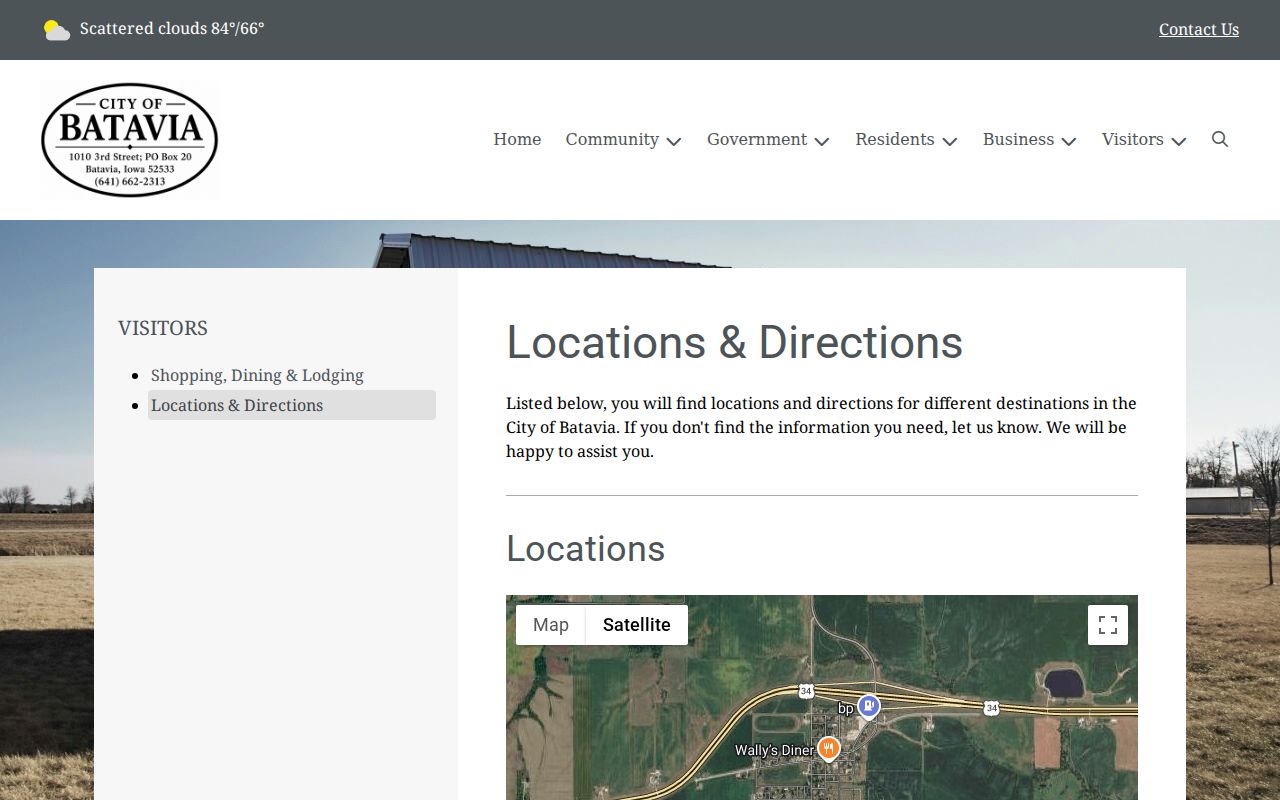
Task: Toggle fullscreen view on the map
Action: [x=1108, y=625]
